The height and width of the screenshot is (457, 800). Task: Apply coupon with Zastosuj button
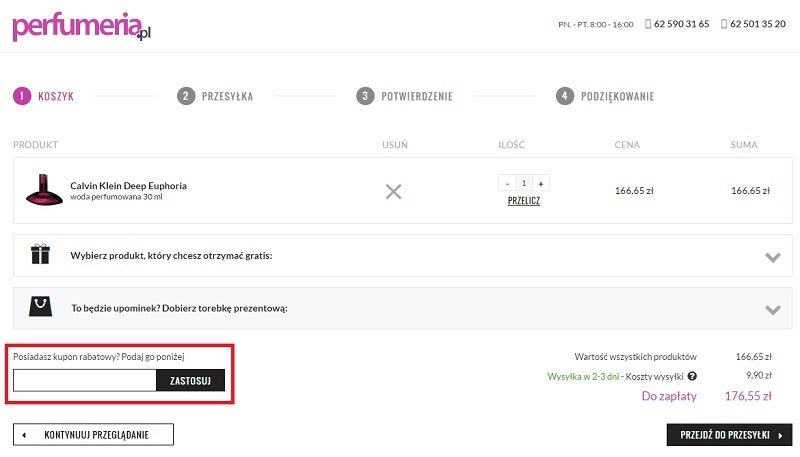pyautogui.click(x=190, y=380)
